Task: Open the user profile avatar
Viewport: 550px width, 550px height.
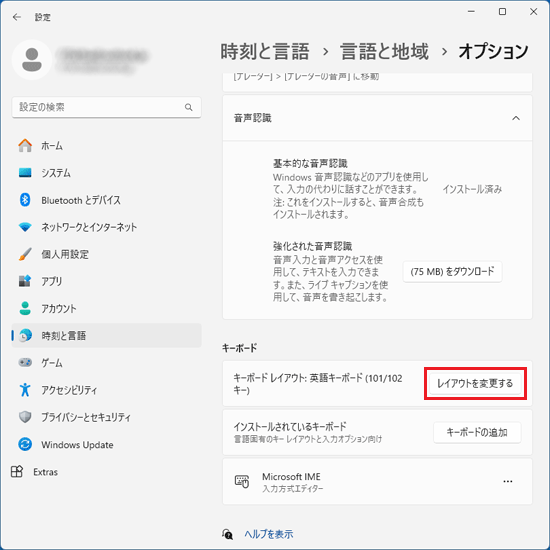Action: coord(32,60)
